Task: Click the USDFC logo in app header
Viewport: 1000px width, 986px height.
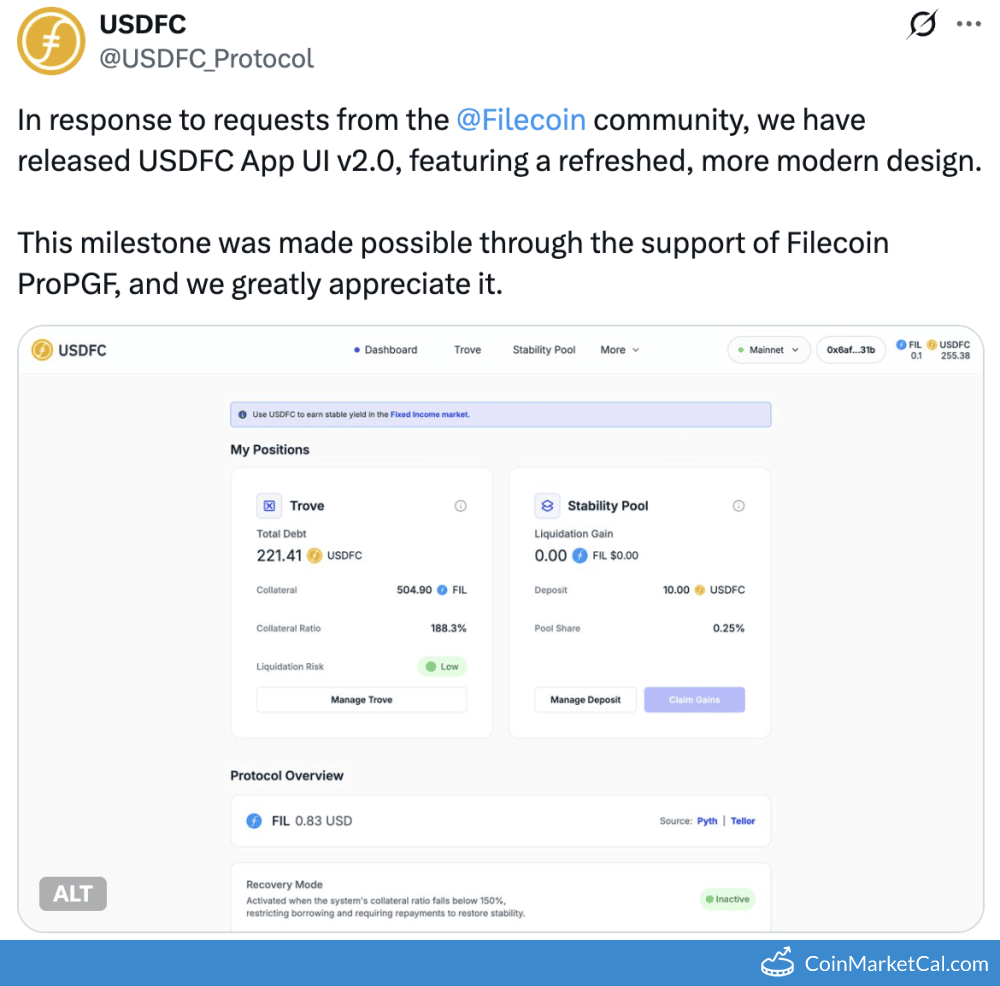Action: 70,350
